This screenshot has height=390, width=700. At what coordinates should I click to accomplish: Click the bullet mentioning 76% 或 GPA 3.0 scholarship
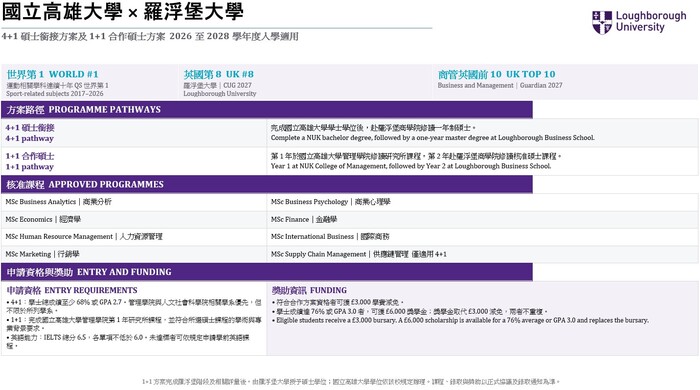[x=409, y=311]
